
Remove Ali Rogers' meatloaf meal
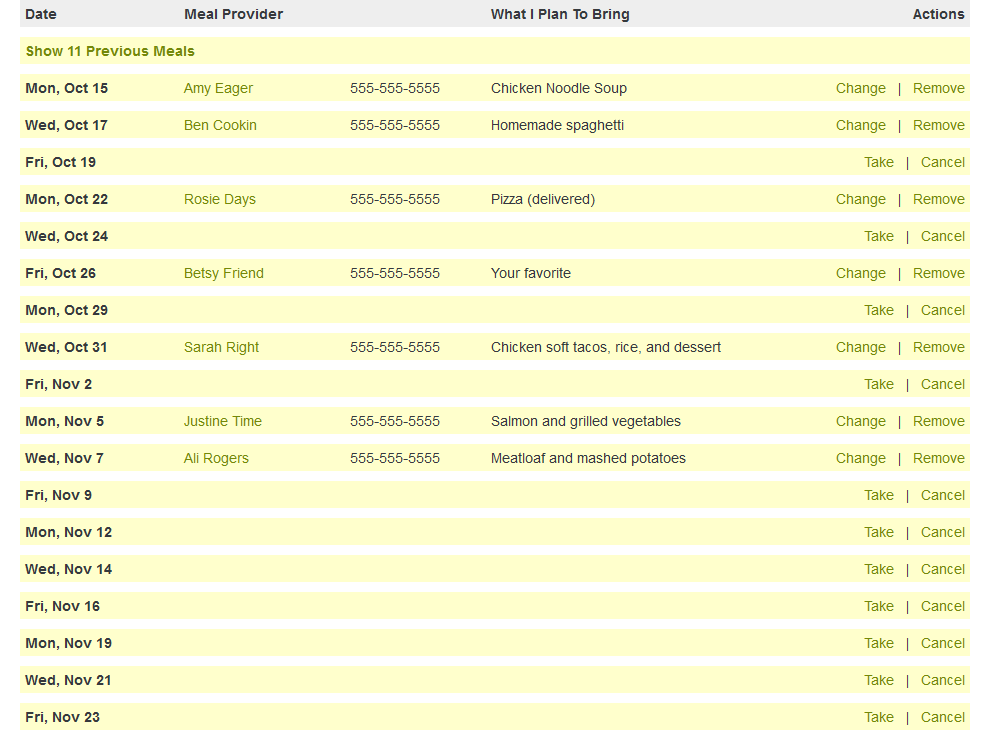click(938, 458)
